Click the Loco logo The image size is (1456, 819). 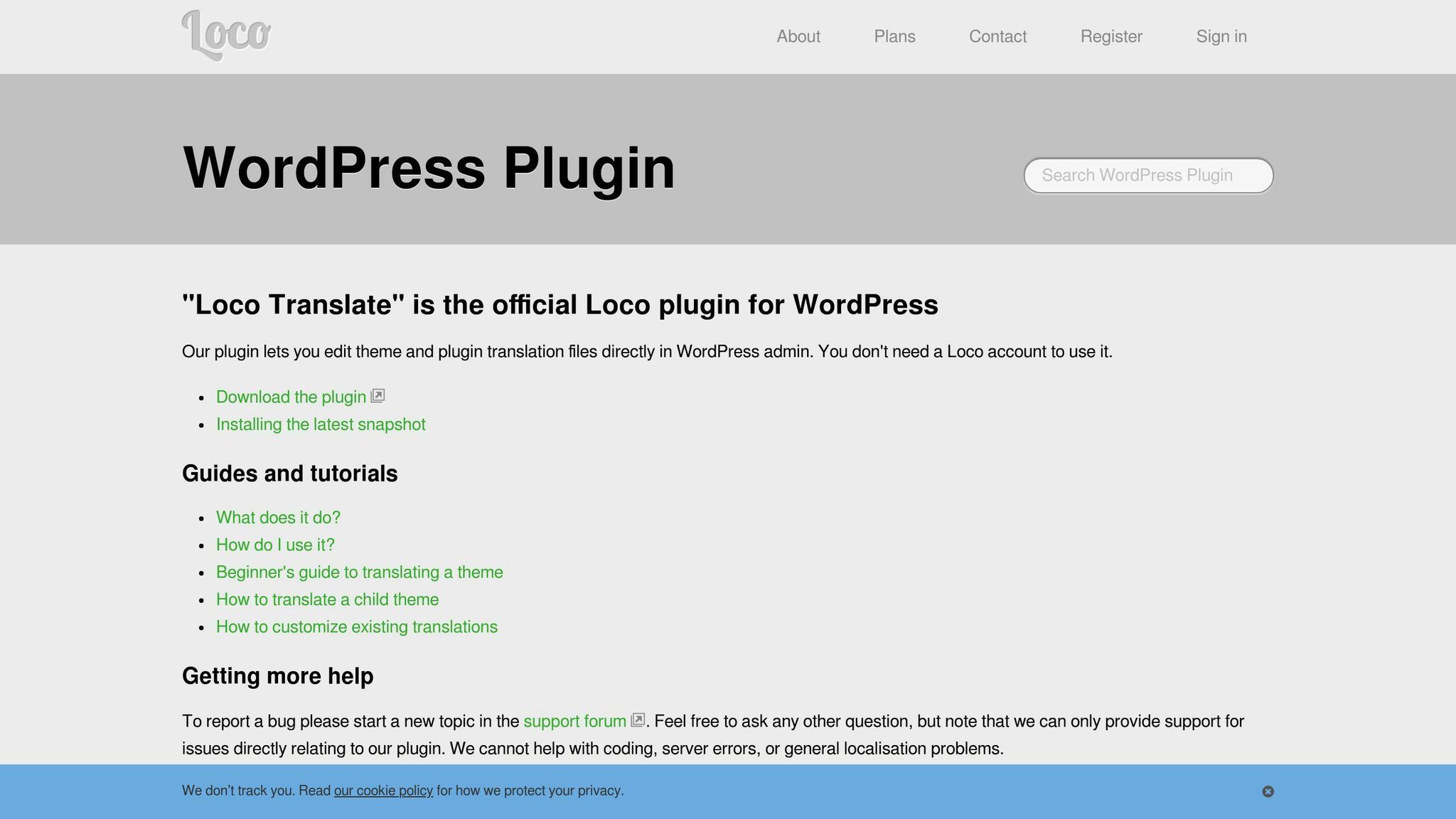coord(226,36)
